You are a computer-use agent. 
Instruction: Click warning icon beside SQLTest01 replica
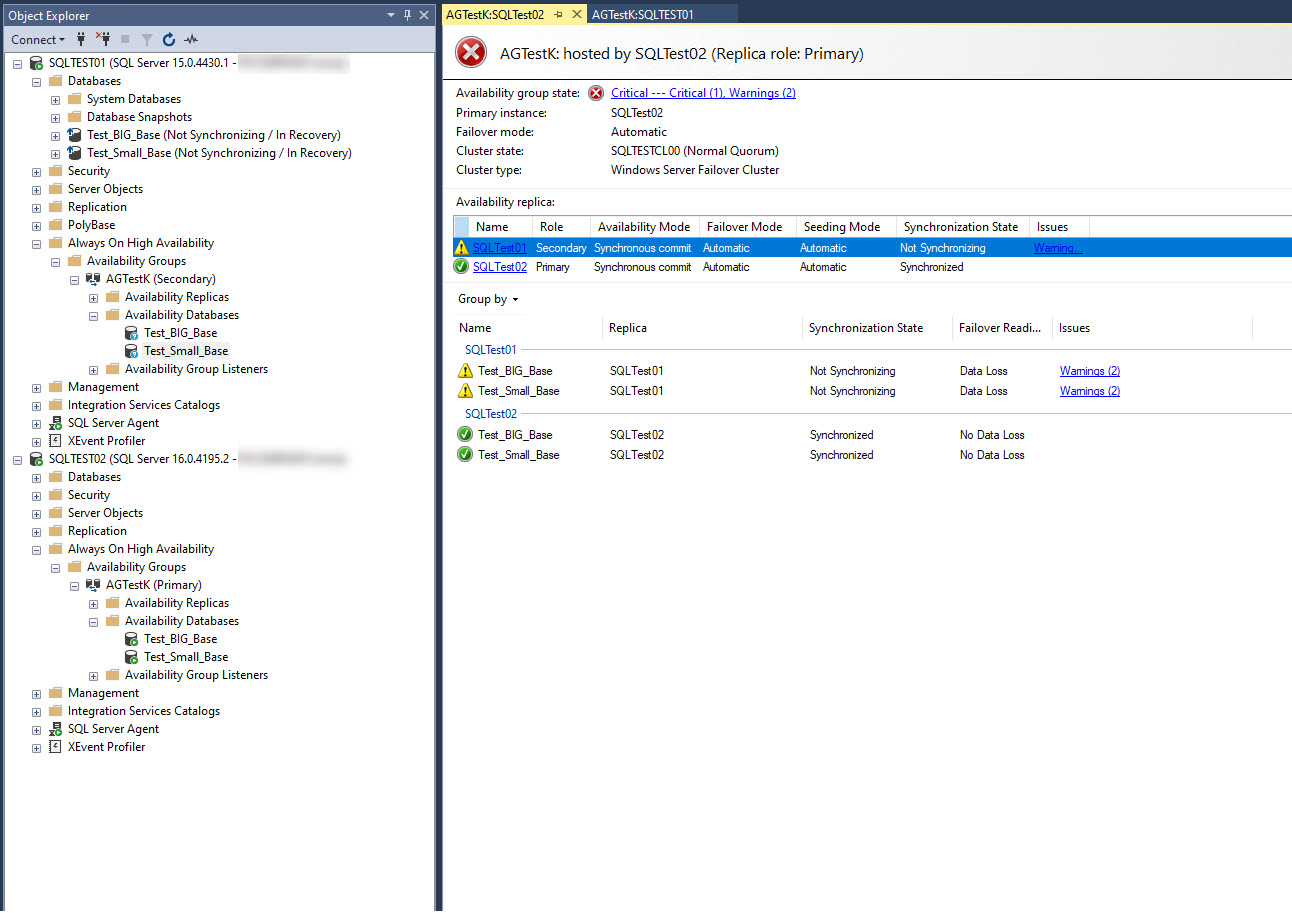(461, 248)
